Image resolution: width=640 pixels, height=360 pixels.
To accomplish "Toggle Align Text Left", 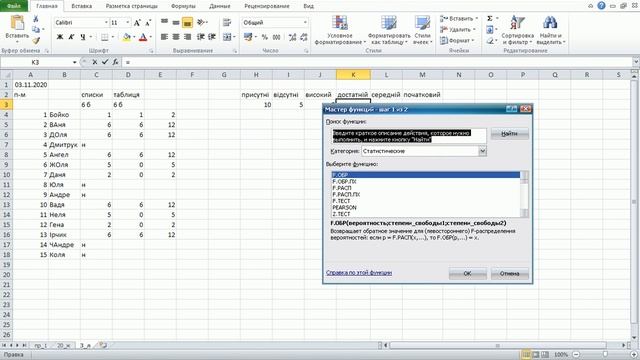I will point(164,37).
